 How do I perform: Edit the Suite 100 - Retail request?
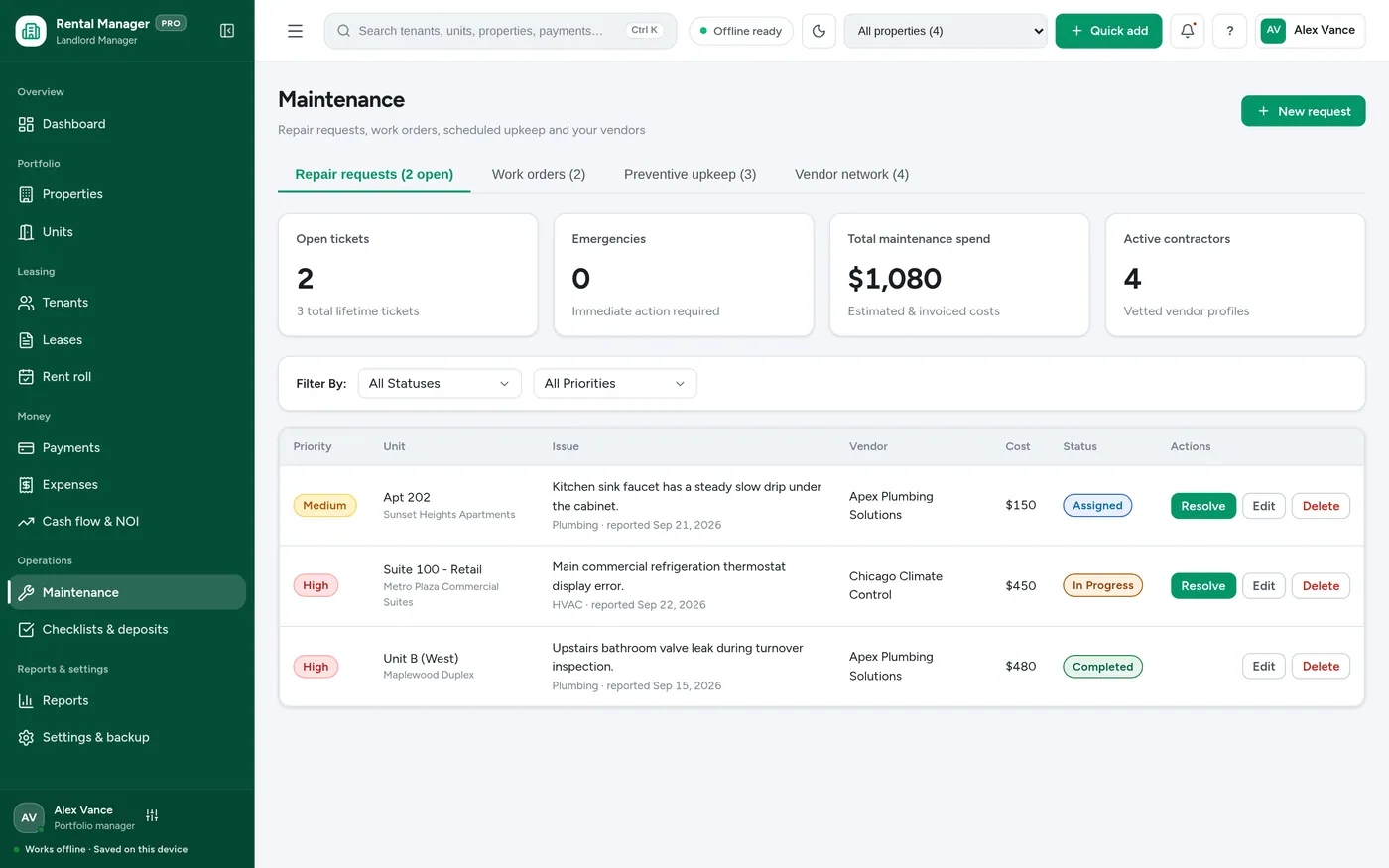[x=1264, y=586]
